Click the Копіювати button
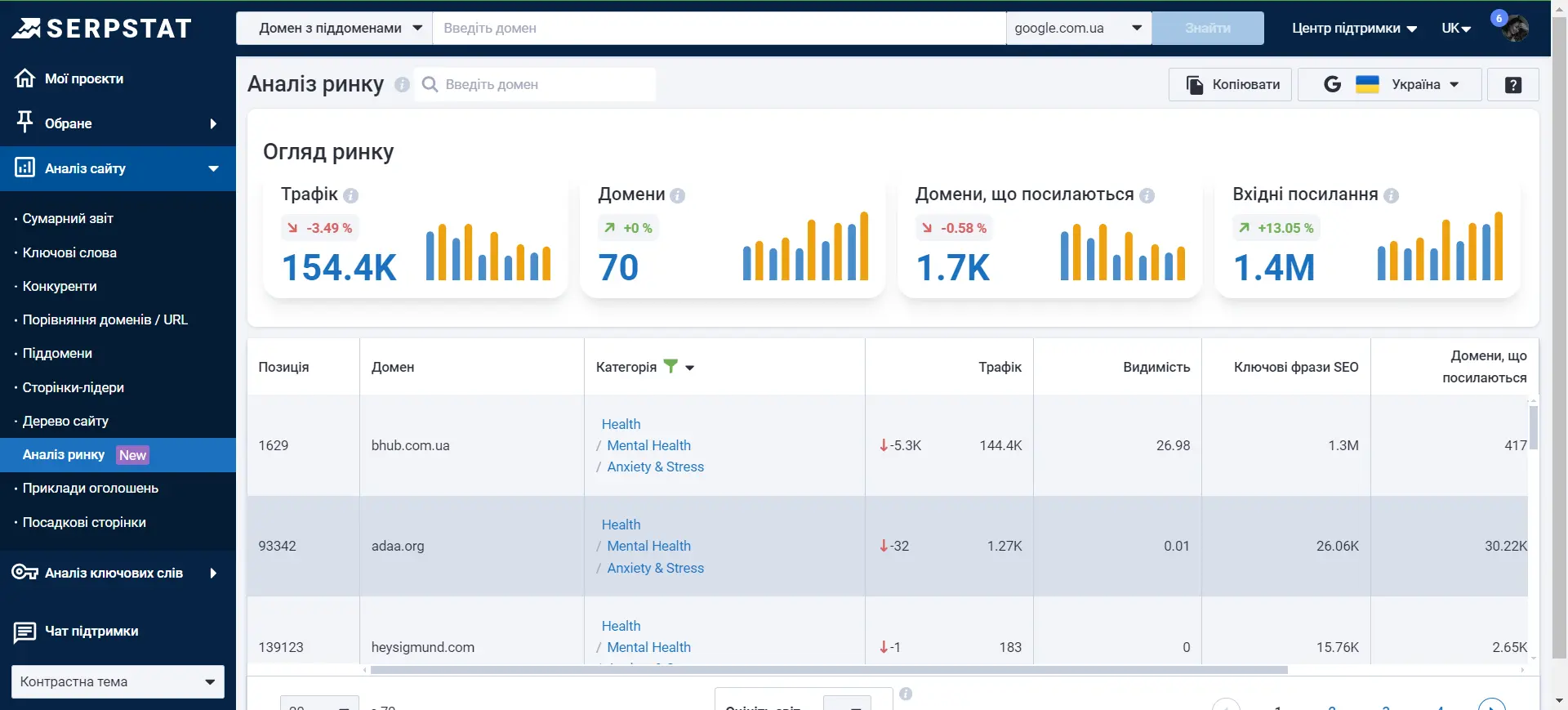1568x710 pixels. (1230, 84)
